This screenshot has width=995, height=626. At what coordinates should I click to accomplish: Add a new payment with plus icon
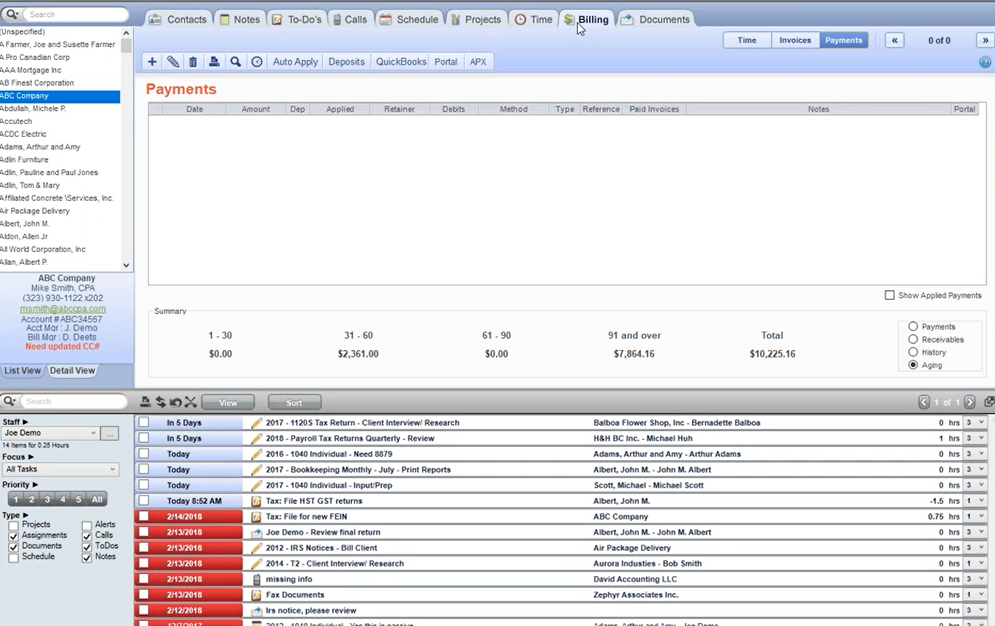(152, 62)
